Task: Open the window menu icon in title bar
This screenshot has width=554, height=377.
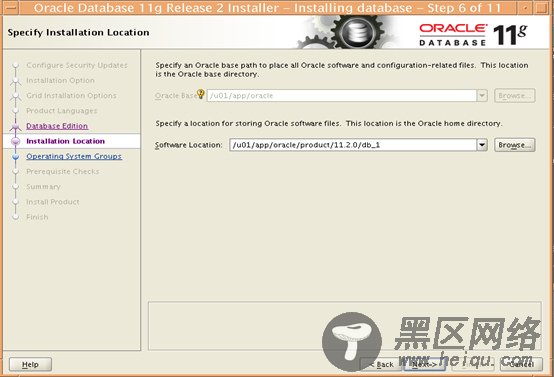Action: (x=11, y=7)
